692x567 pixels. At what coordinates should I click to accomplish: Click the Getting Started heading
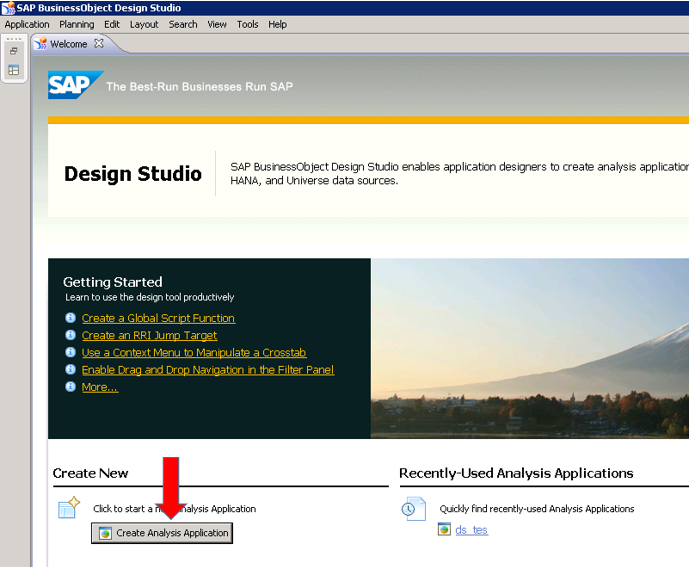(113, 282)
